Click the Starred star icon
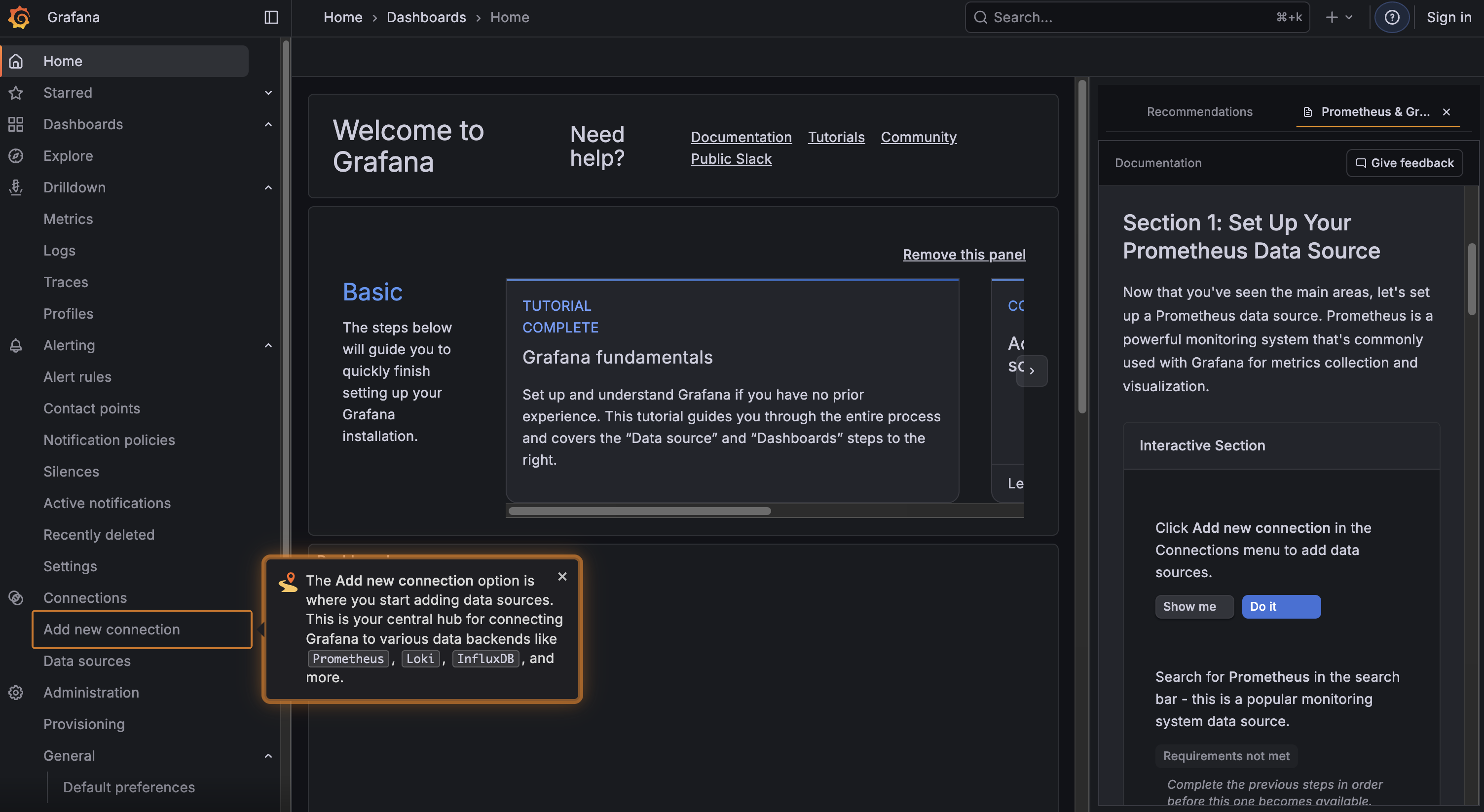This screenshot has width=1484, height=812. [x=16, y=93]
